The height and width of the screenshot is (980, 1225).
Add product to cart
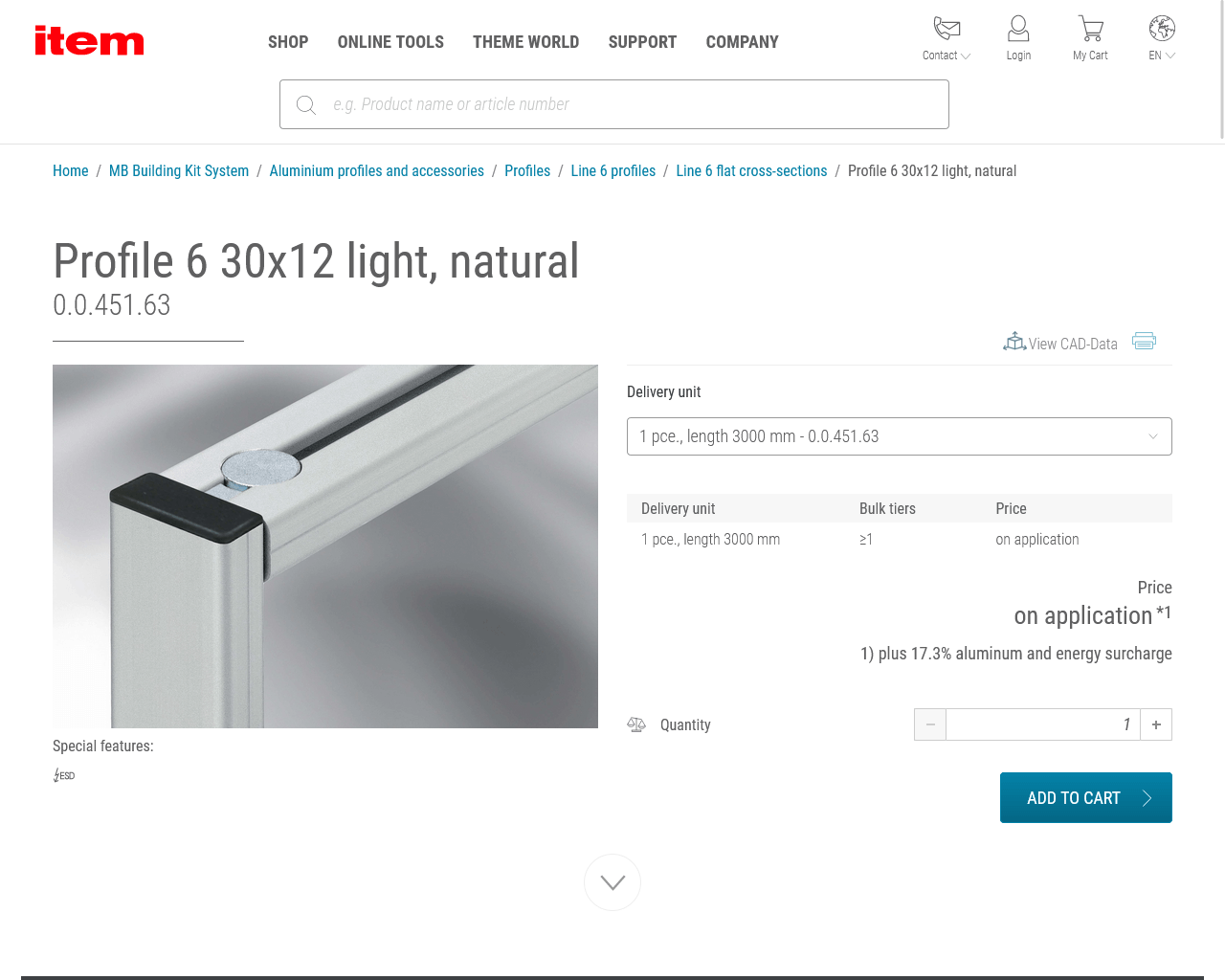tap(1086, 797)
